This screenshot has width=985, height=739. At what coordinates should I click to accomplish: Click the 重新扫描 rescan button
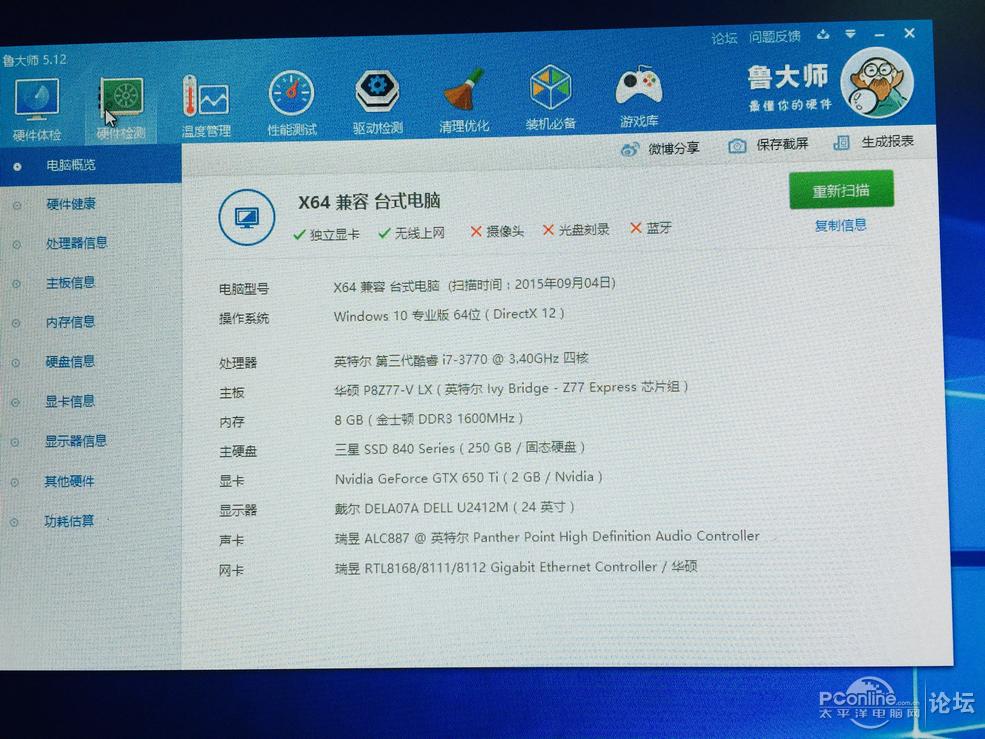tap(841, 190)
